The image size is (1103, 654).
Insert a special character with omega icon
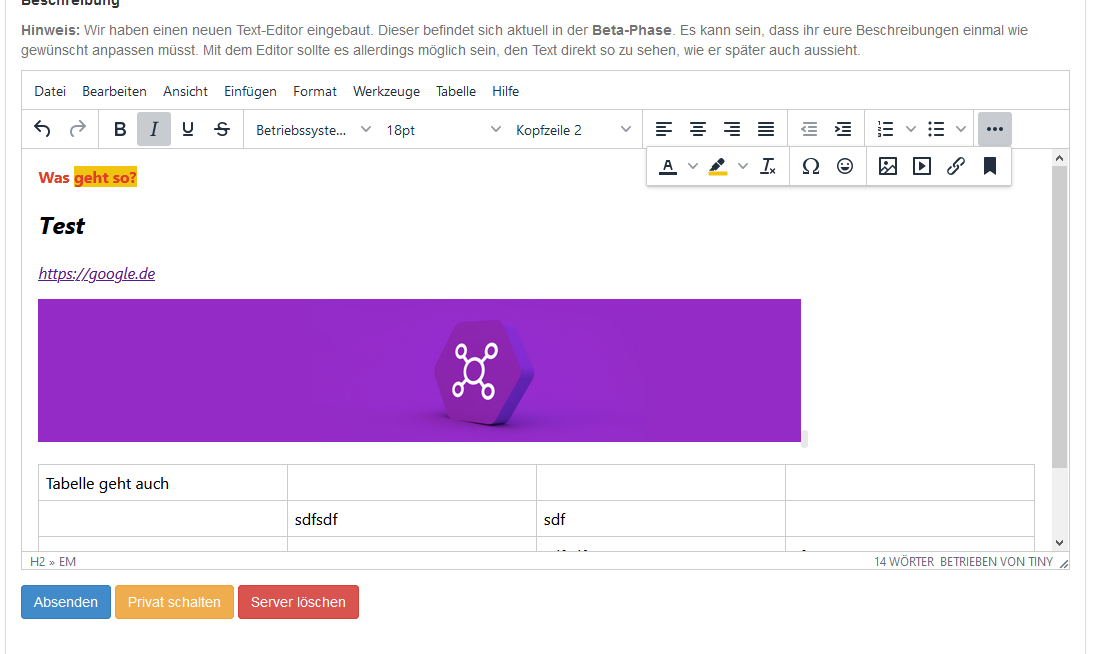810,167
